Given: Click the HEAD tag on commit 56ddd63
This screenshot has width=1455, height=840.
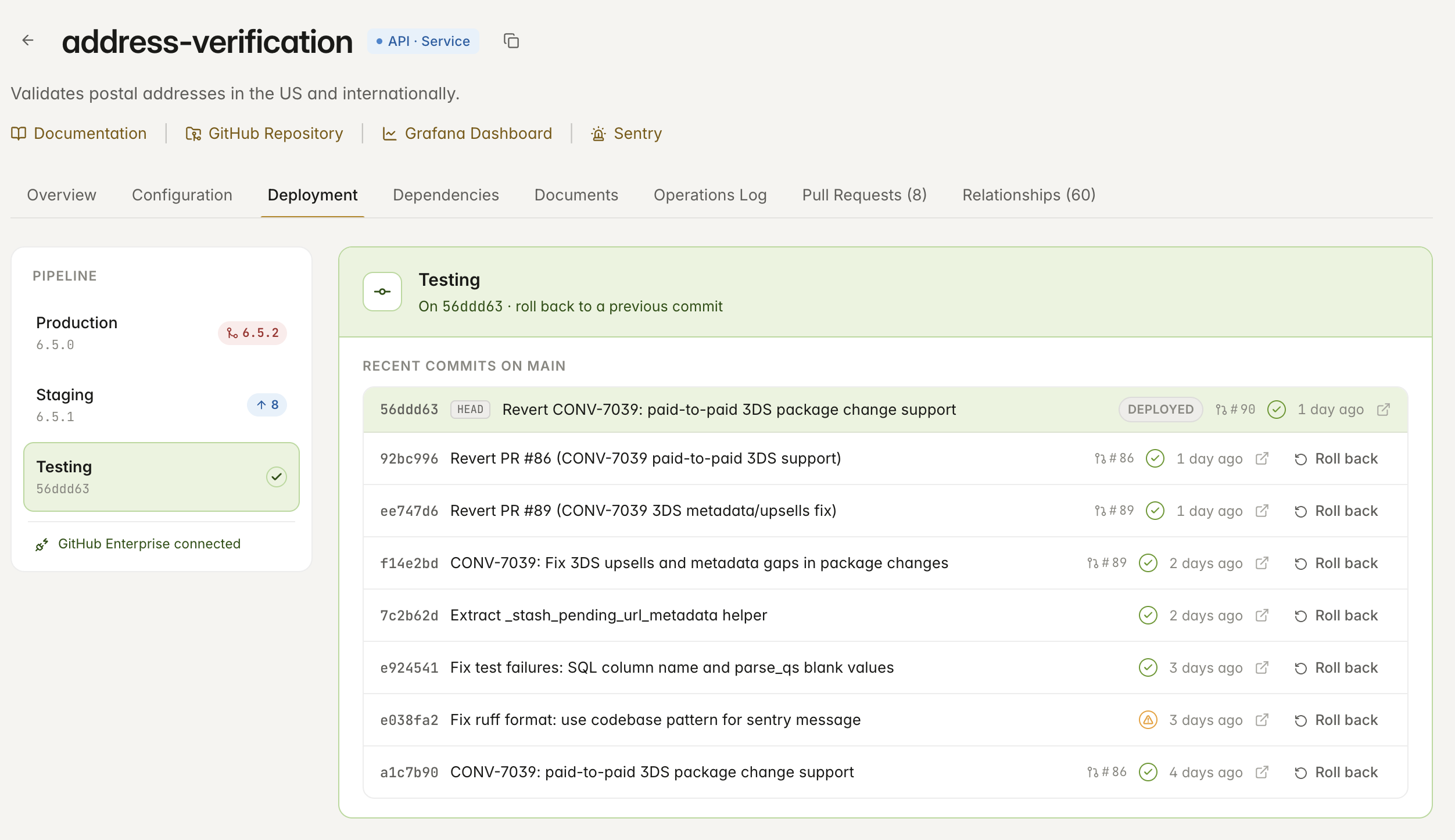Looking at the screenshot, I should click(470, 410).
